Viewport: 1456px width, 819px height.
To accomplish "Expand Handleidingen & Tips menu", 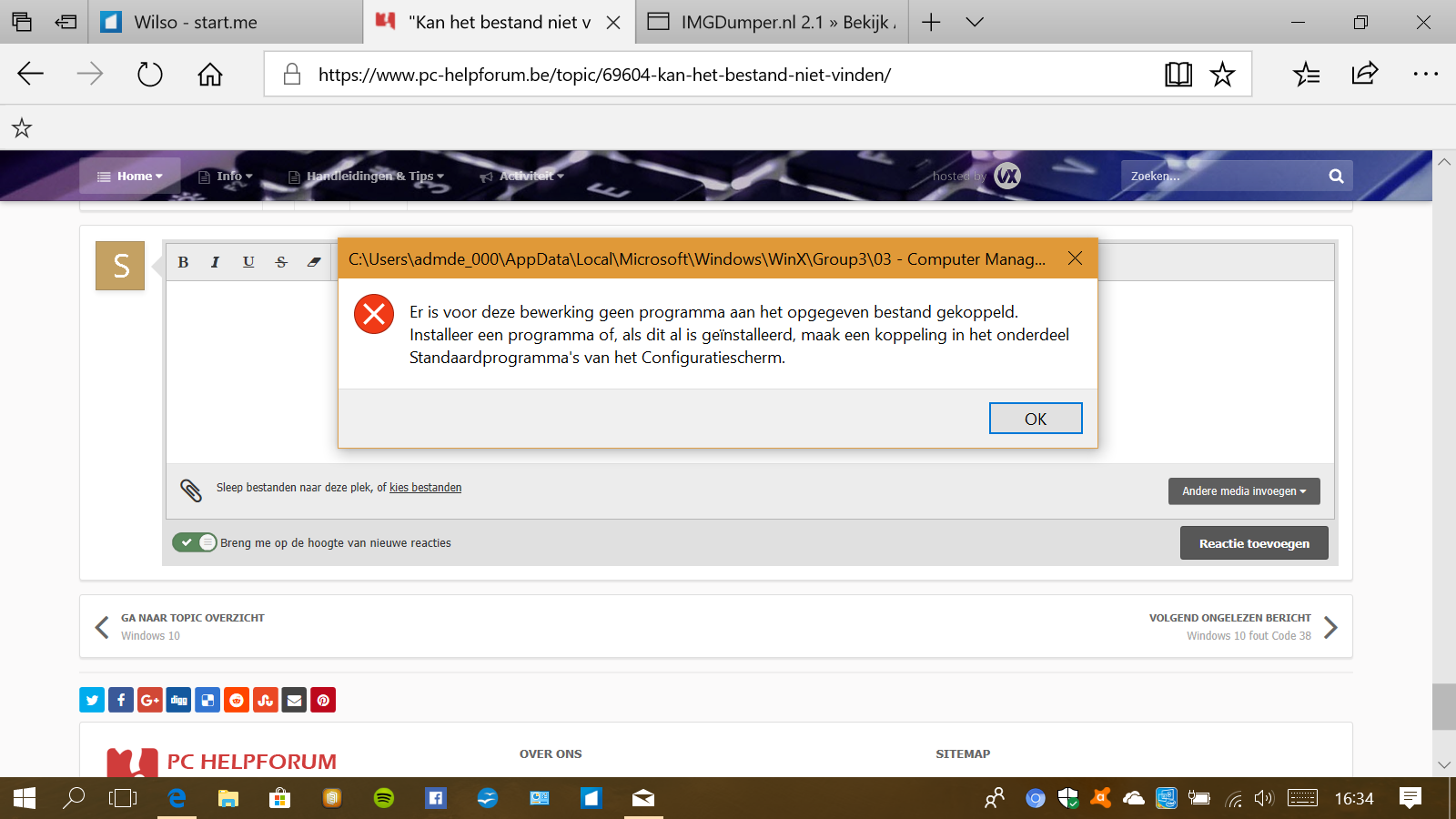I will click(367, 177).
